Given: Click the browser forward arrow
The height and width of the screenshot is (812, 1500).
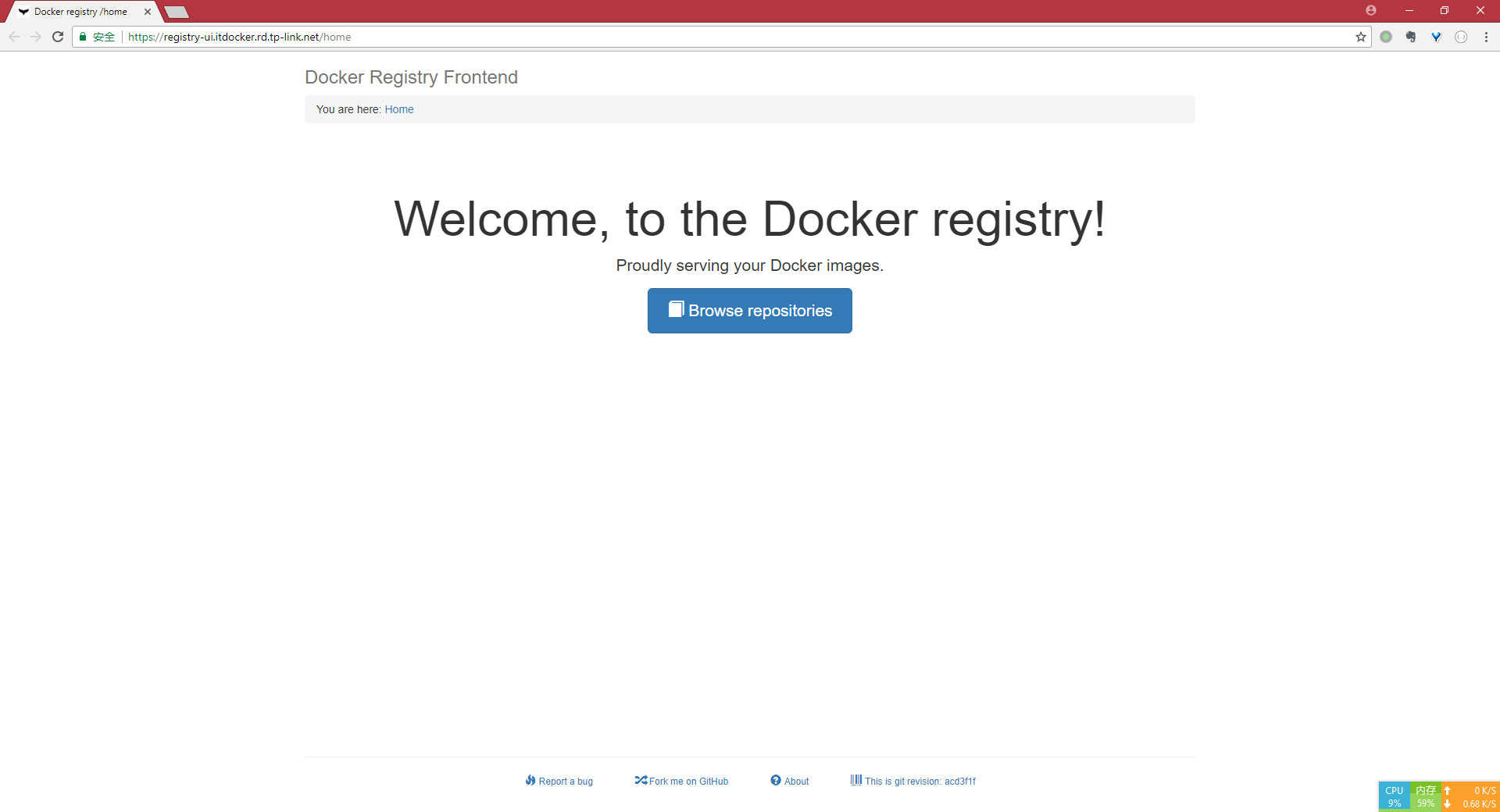Looking at the screenshot, I should pyautogui.click(x=36, y=37).
